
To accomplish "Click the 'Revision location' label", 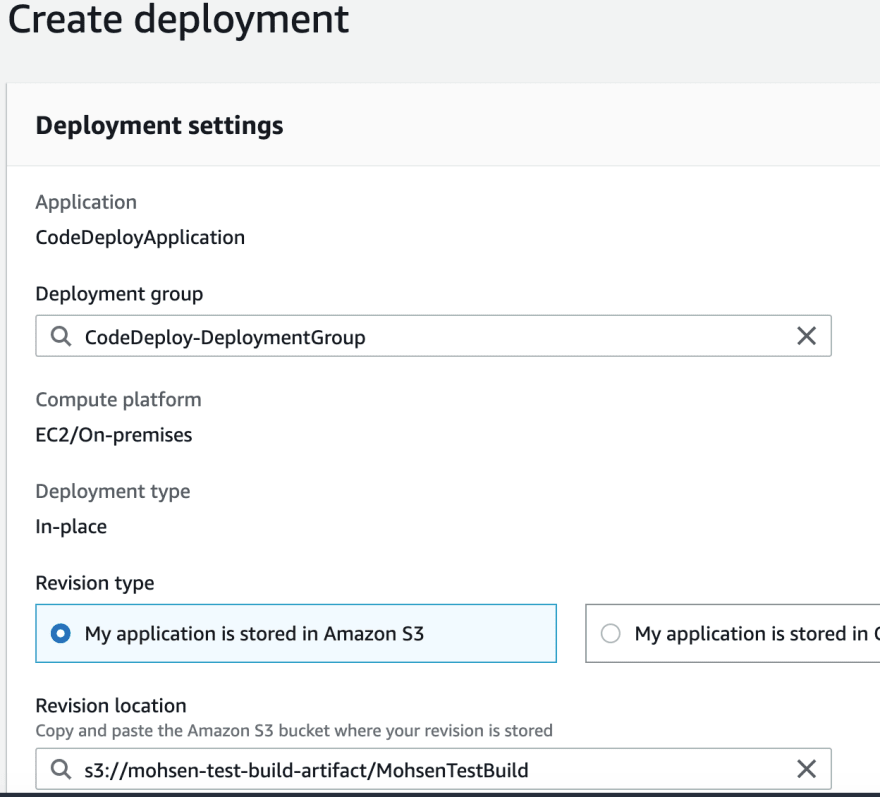I will [x=111, y=706].
